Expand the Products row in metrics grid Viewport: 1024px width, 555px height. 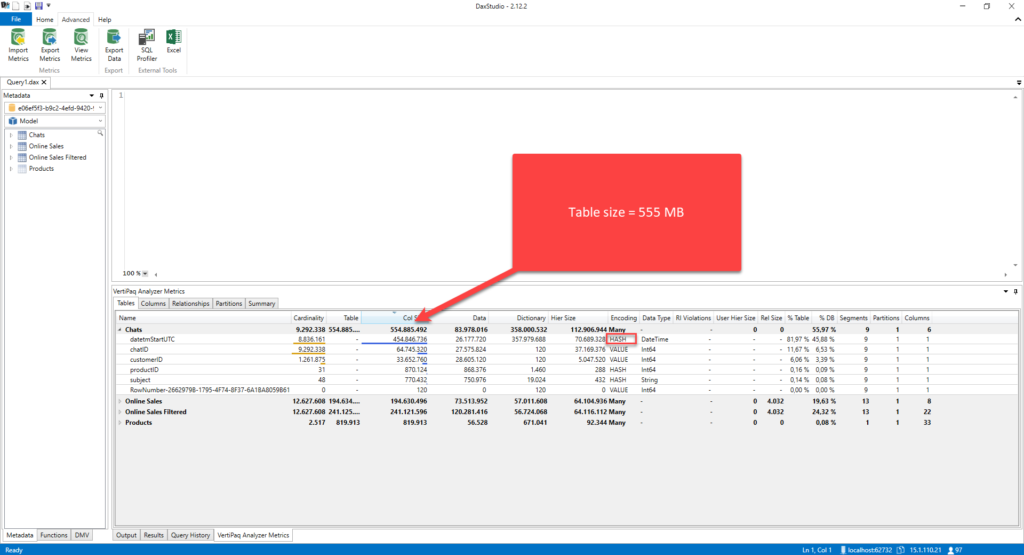click(120, 422)
